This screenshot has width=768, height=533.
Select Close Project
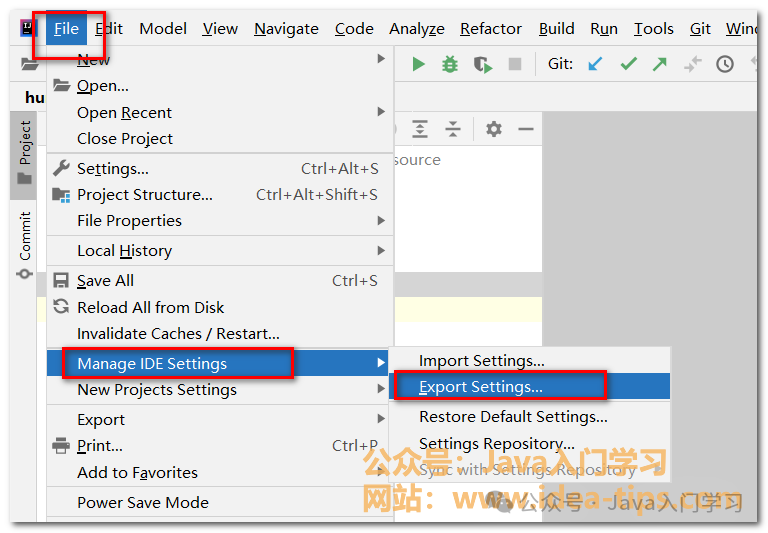click(220, 139)
